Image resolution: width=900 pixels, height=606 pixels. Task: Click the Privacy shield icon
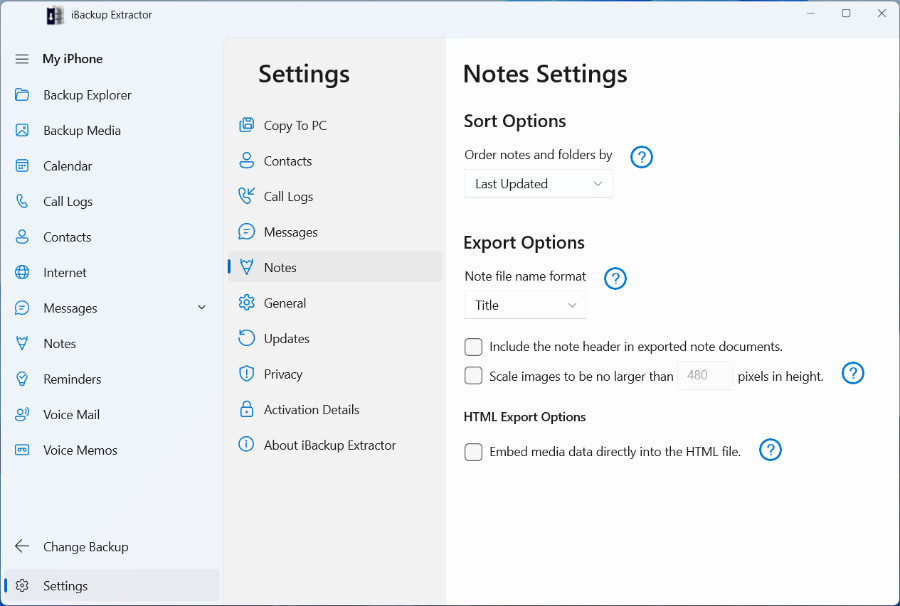click(x=246, y=374)
